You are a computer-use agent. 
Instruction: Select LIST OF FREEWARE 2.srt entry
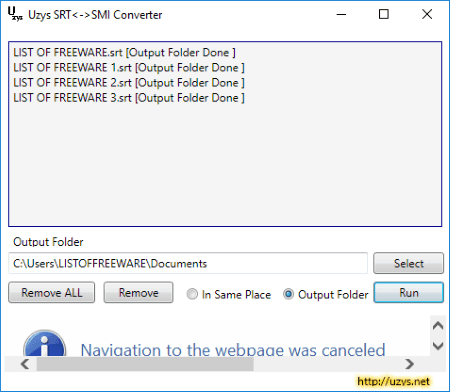click(129, 83)
